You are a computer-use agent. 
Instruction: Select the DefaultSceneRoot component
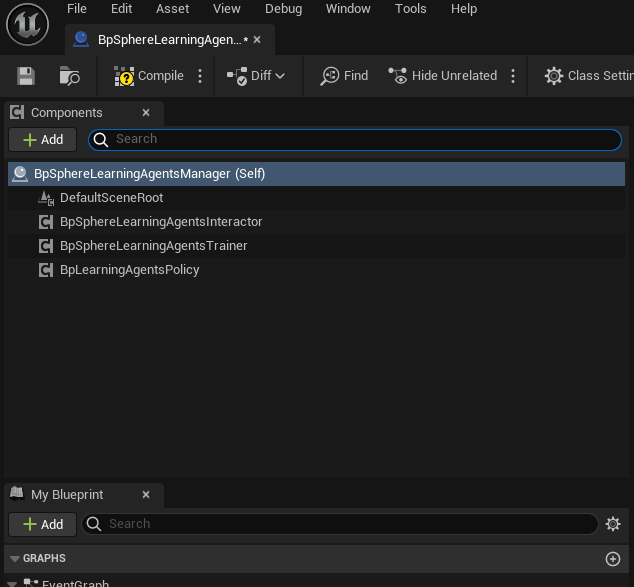tap(316, 198)
